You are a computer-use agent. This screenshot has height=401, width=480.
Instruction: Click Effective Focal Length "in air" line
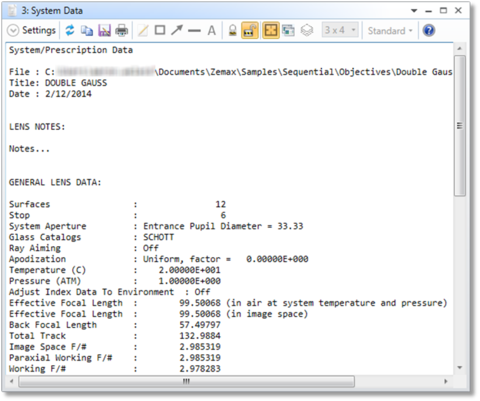pyautogui.click(x=228, y=303)
